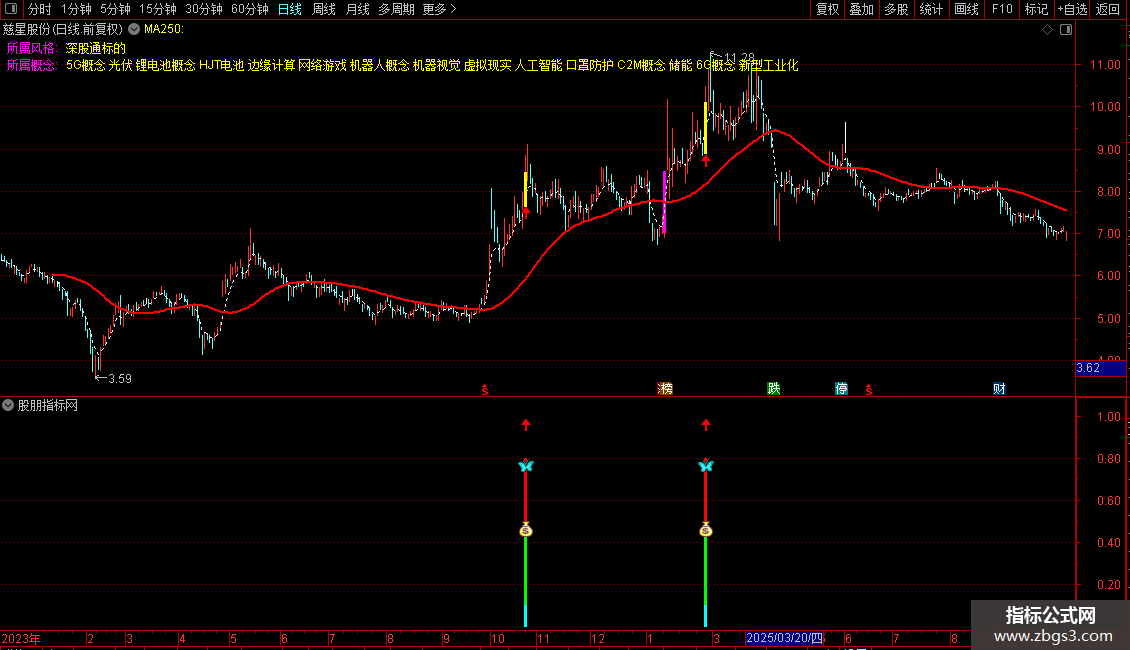
Task: Click the 5G概念 concept tag
Action: click(85, 66)
